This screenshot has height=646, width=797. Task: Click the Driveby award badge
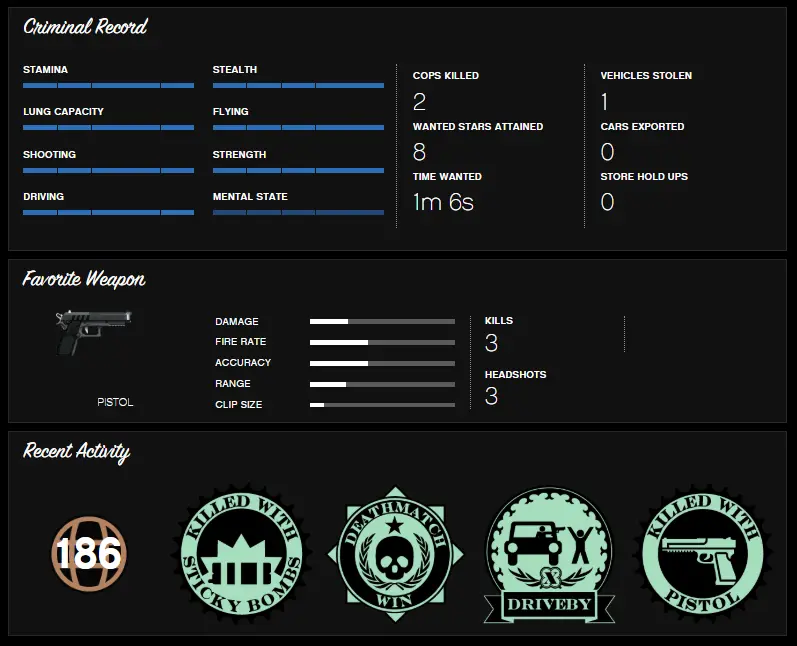(x=549, y=555)
